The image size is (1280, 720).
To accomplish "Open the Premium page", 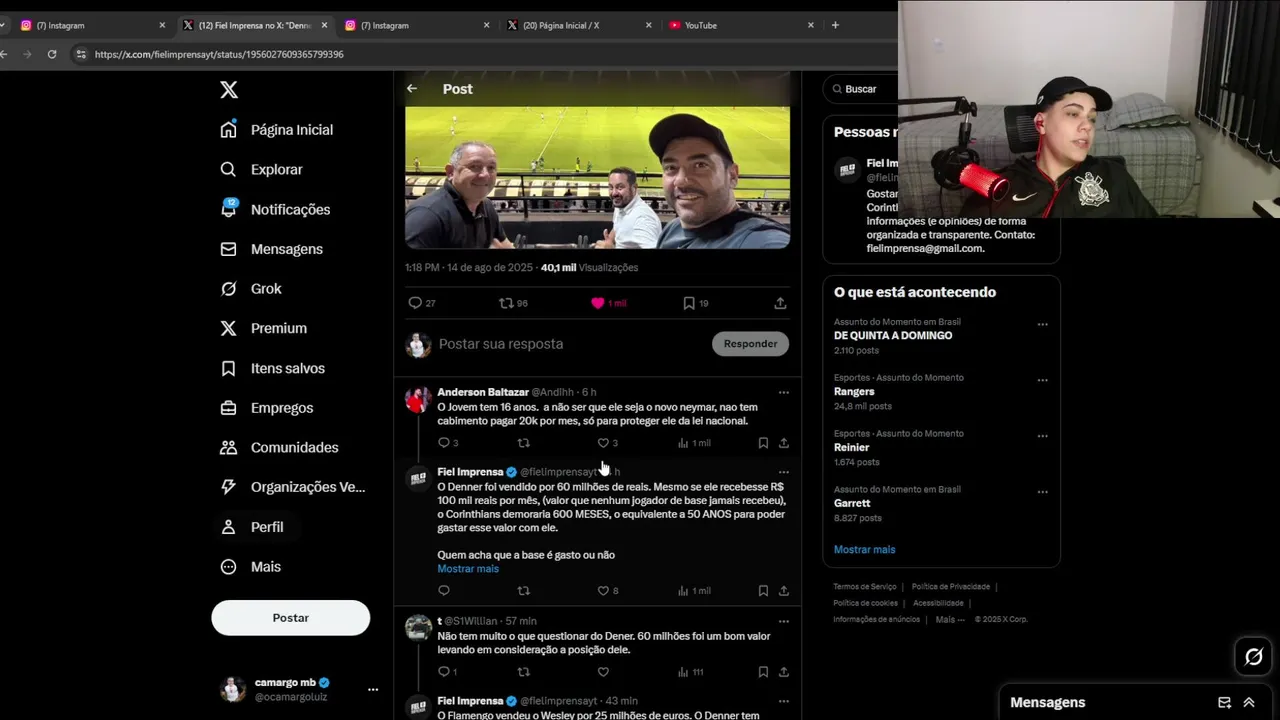I will tap(263, 328).
